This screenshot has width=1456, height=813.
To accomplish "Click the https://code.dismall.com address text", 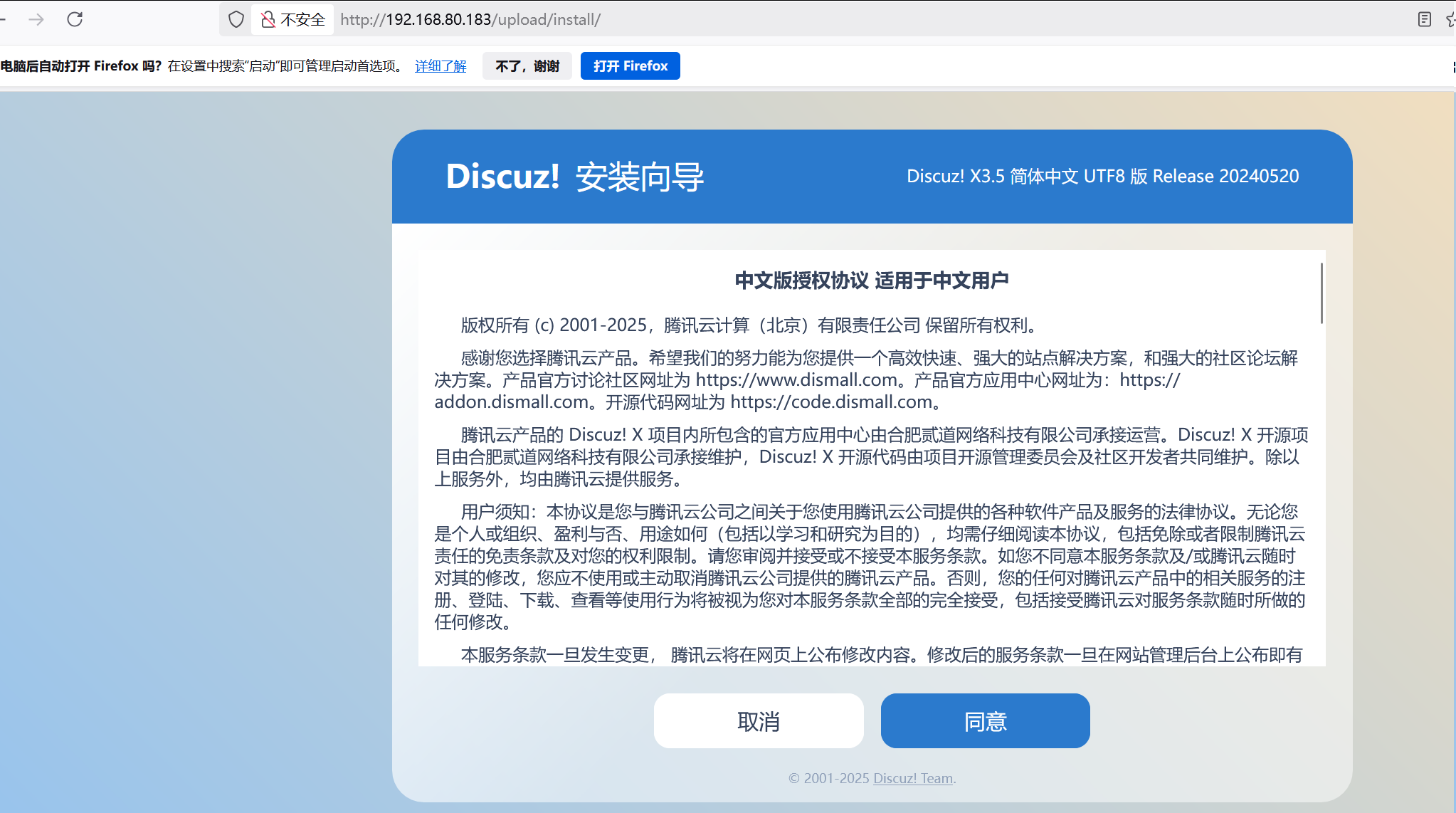I will pos(831,402).
